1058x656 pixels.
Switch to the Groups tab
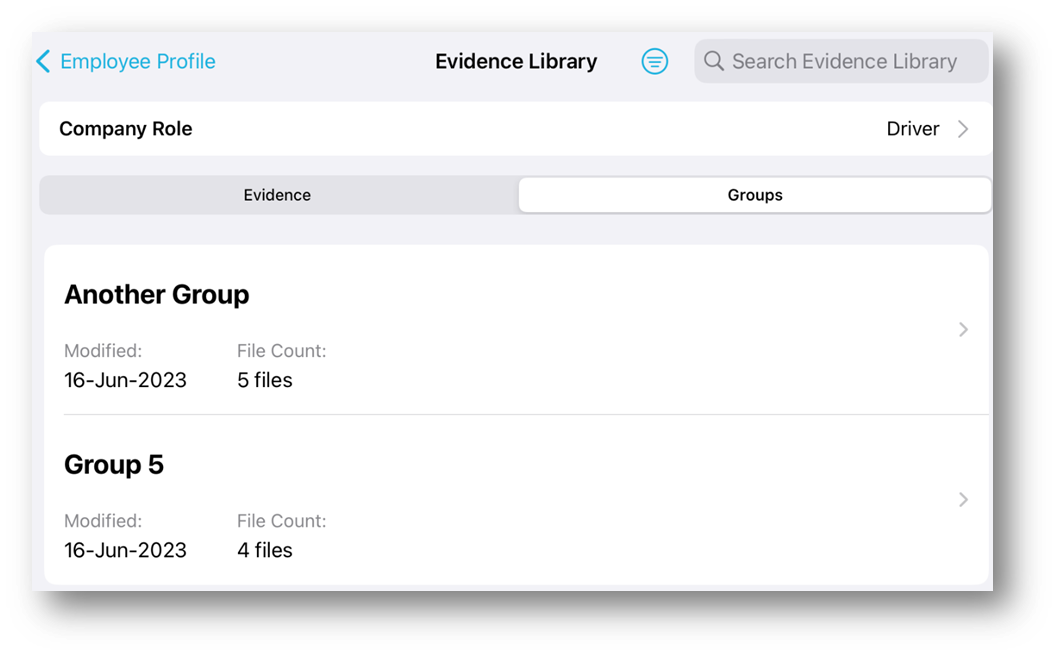[754, 195]
